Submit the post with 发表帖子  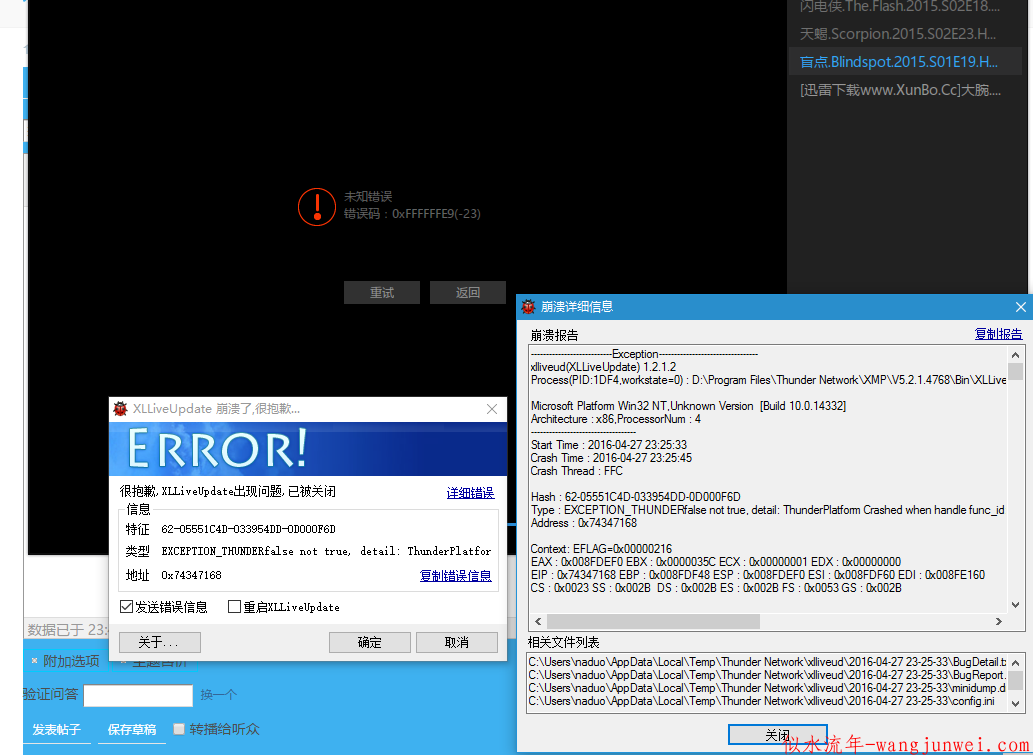pos(57,729)
